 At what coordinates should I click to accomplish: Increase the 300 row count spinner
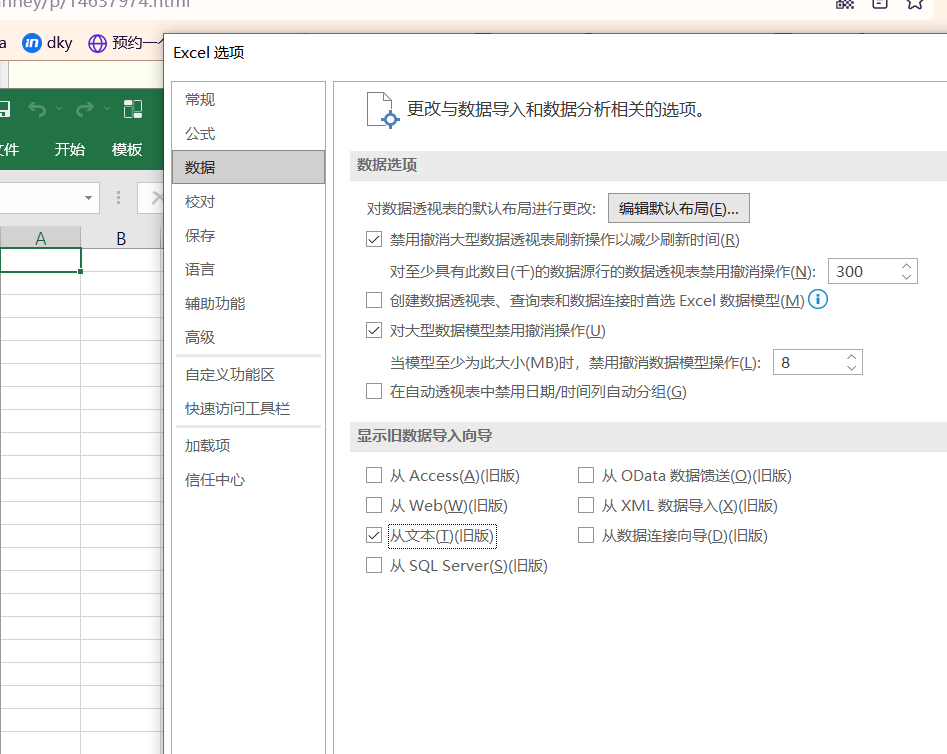tap(907, 265)
